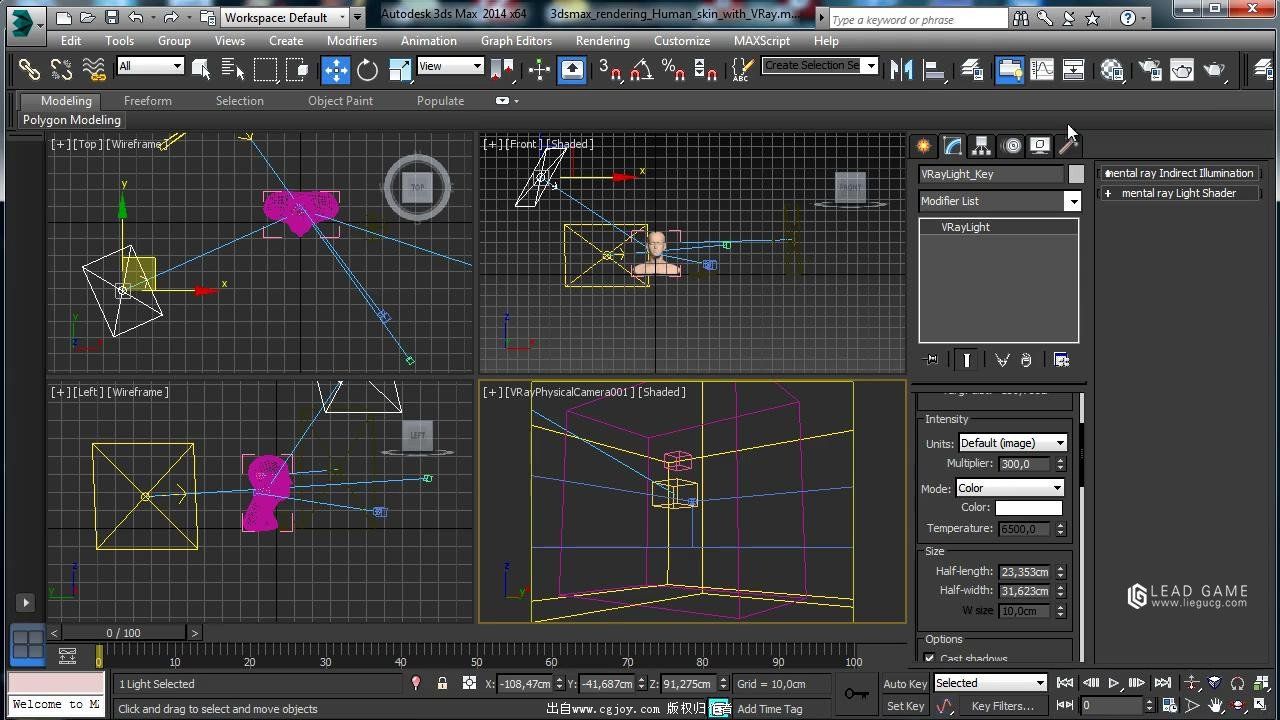Toggle Selection Lock padlock
Screen dimensions: 1280x720
[442, 684]
